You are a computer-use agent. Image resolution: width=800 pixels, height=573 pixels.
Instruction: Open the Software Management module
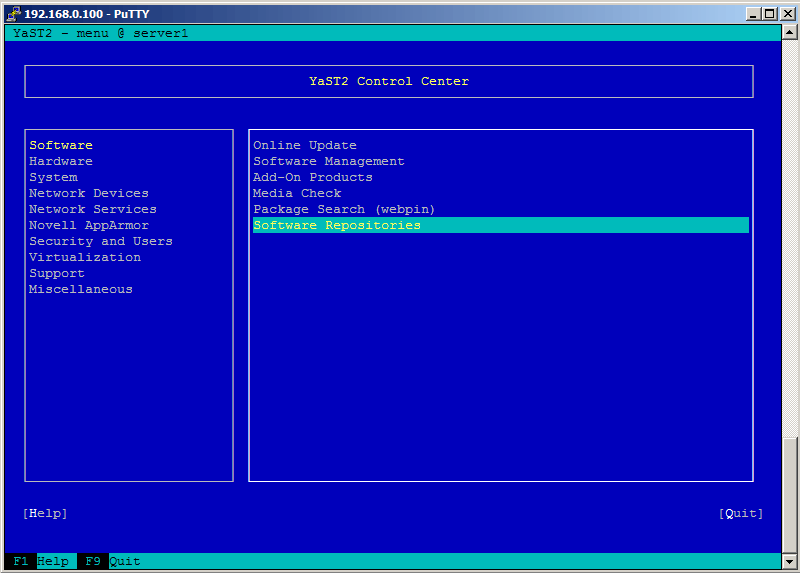coord(329,161)
